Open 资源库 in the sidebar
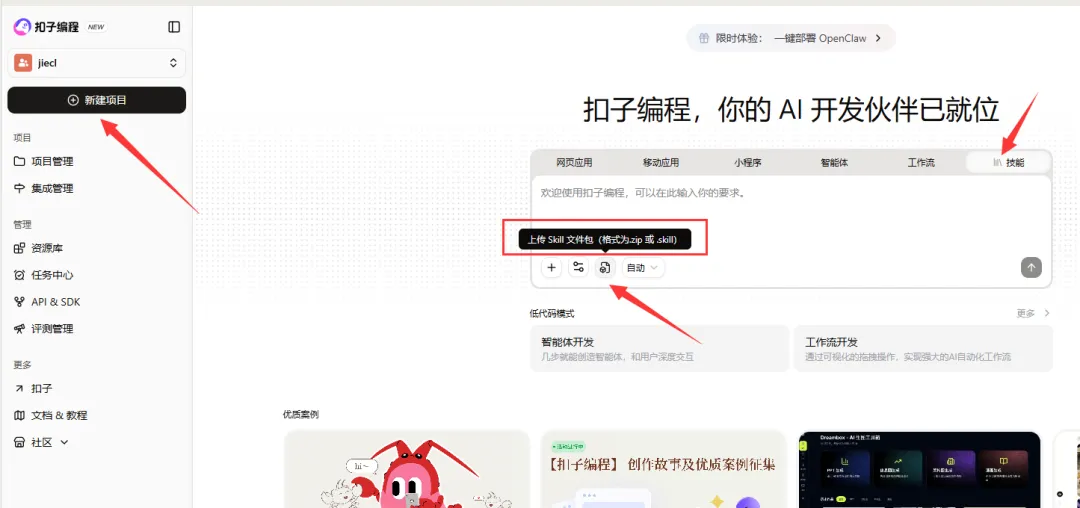This screenshot has width=1080, height=508. 47,248
